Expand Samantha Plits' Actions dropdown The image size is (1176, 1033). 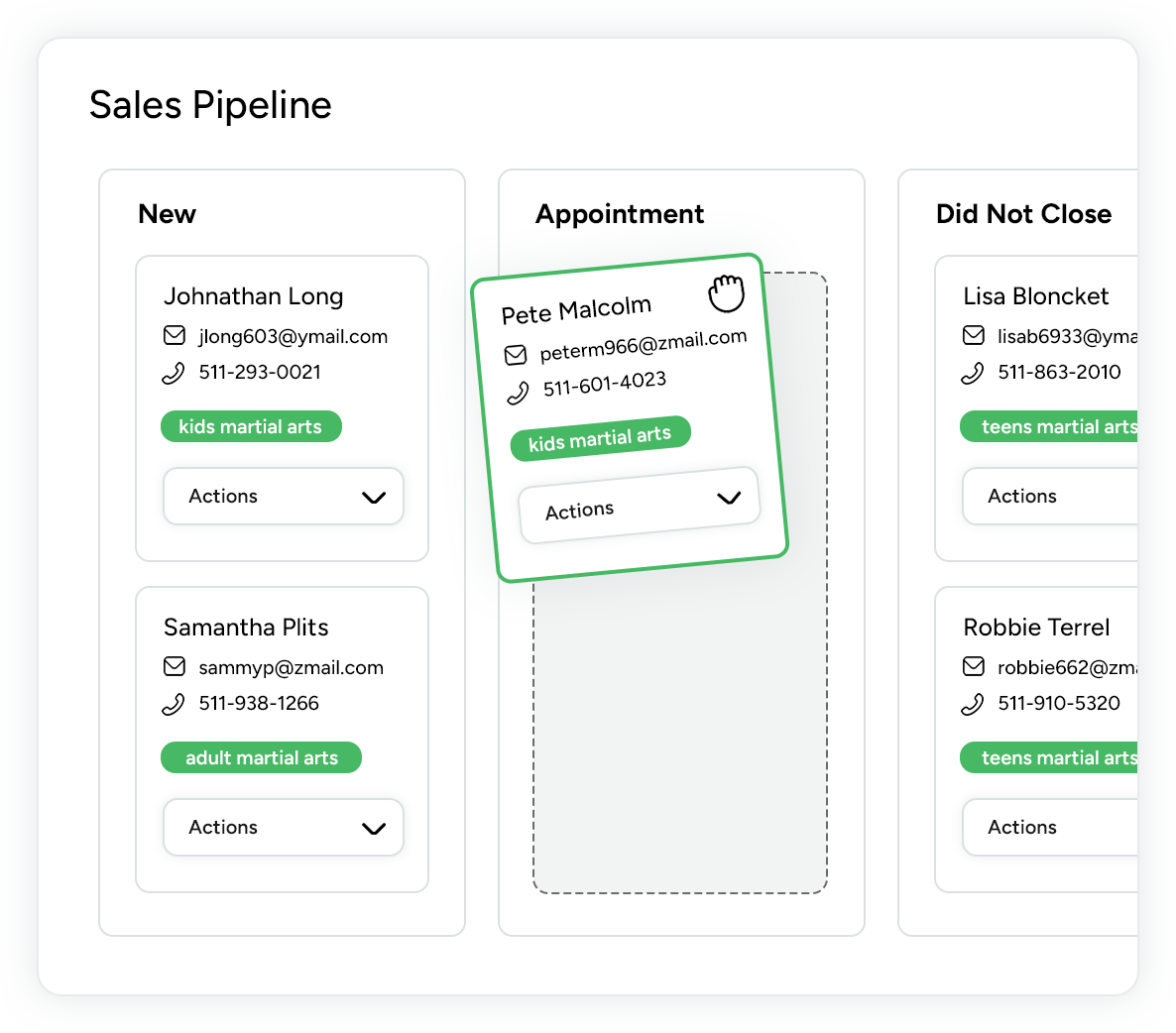(x=284, y=828)
